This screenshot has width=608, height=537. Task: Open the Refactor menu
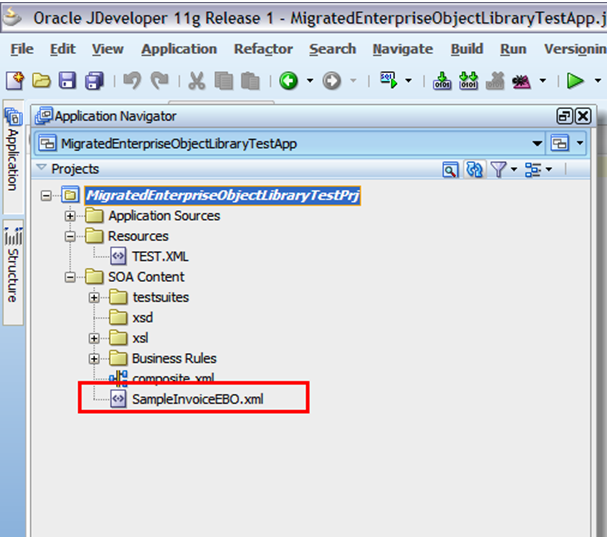[x=263, y=49]
